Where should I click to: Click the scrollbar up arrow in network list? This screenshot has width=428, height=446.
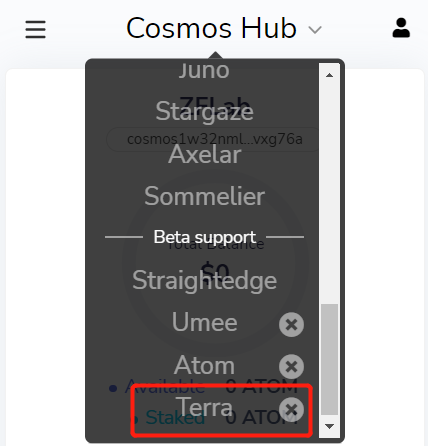329,75
